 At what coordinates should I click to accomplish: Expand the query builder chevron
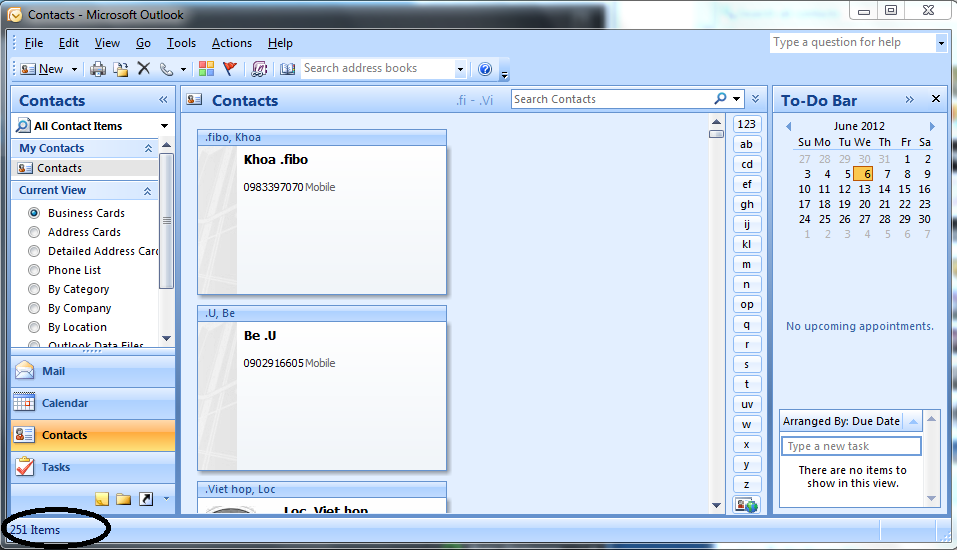coord(756,99)
